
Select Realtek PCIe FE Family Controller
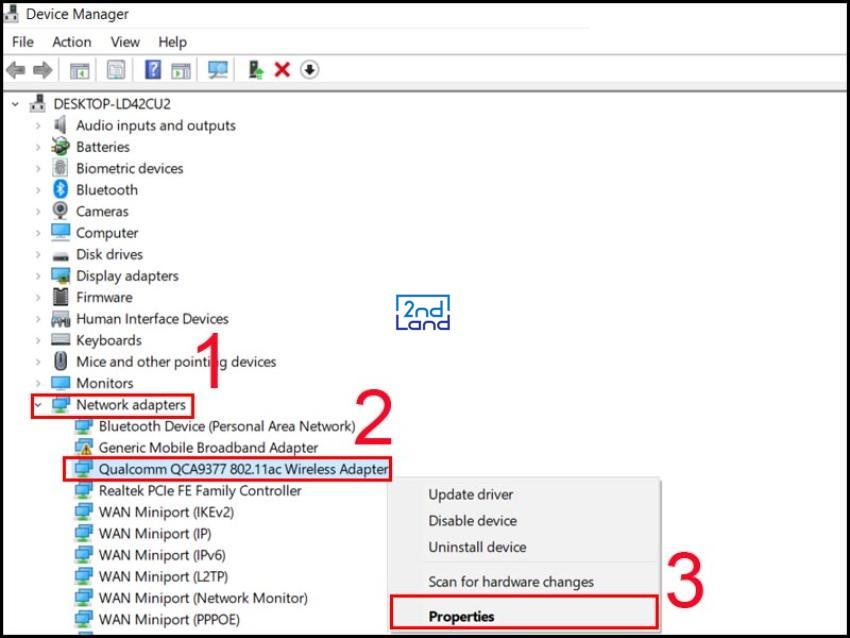(199, 491)
